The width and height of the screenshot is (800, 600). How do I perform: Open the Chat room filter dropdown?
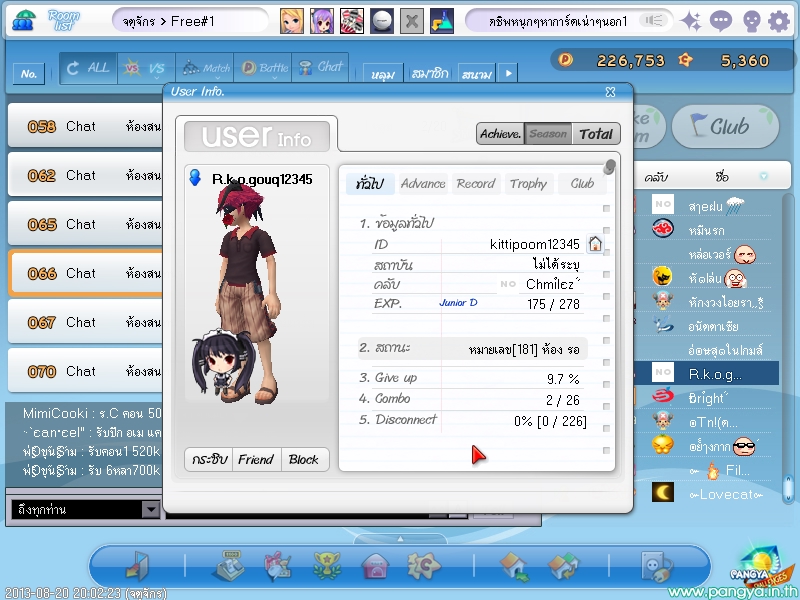pyautogui.click(x=320, y=68)
